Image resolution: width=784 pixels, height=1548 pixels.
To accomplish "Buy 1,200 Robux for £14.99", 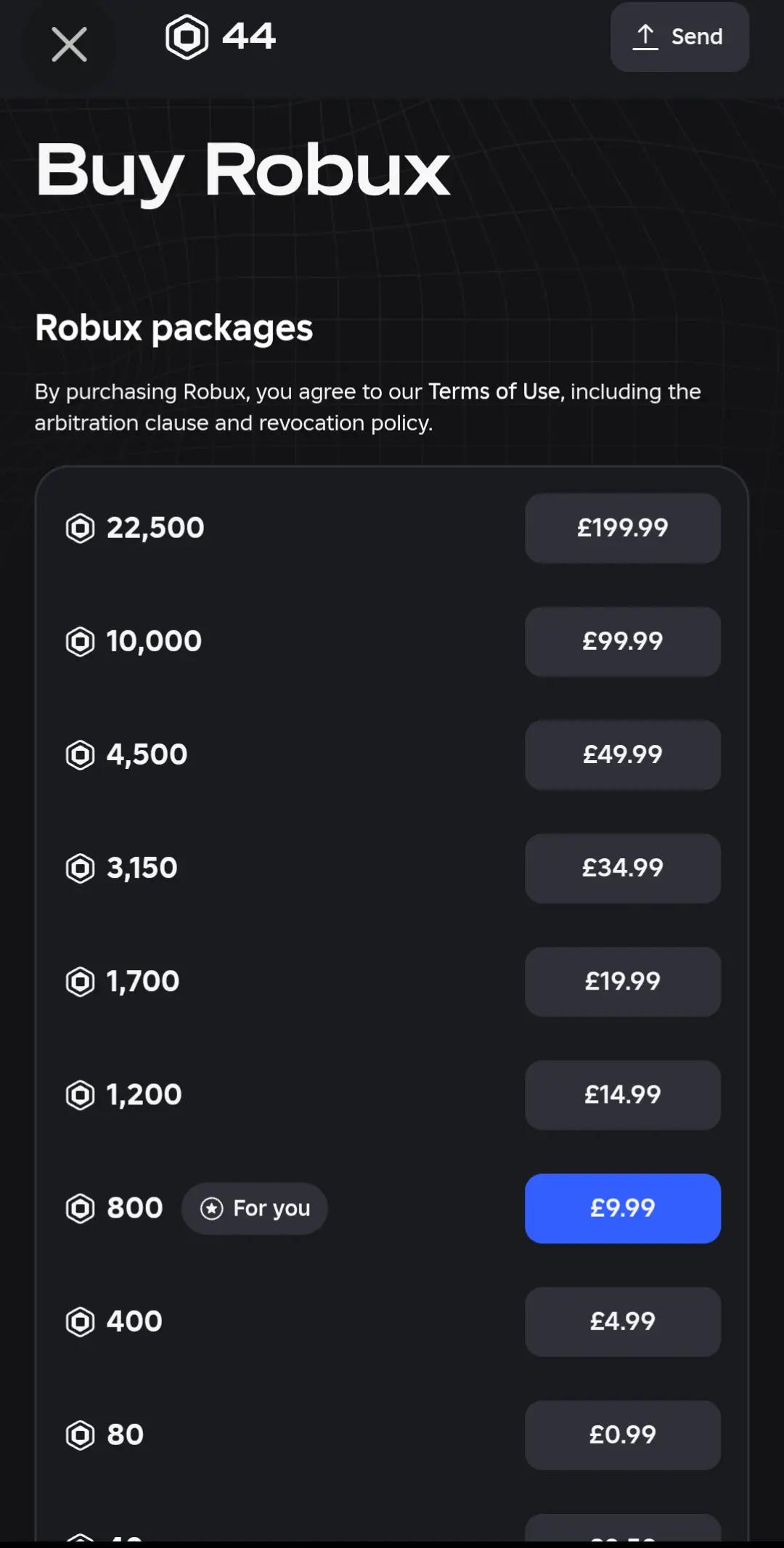I will 623,1095.
